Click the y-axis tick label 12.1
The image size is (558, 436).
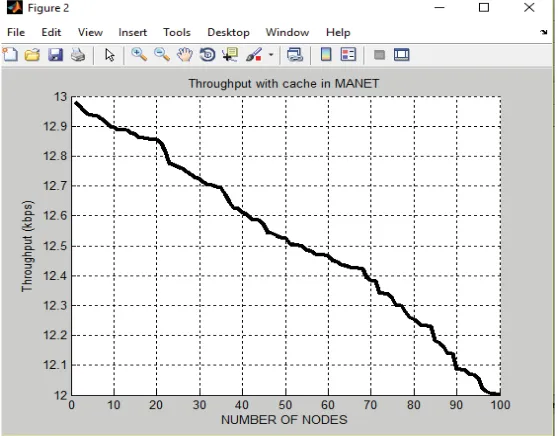(55, 365)
